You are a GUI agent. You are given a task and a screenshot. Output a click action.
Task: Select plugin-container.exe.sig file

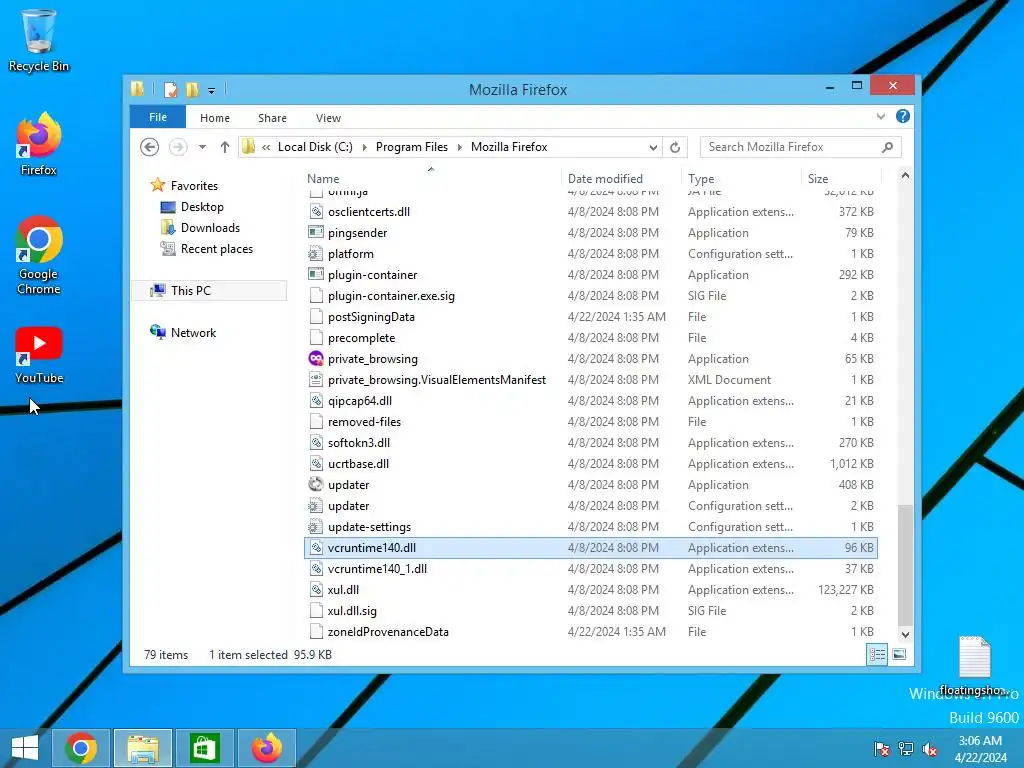click(x=591, y=296)
